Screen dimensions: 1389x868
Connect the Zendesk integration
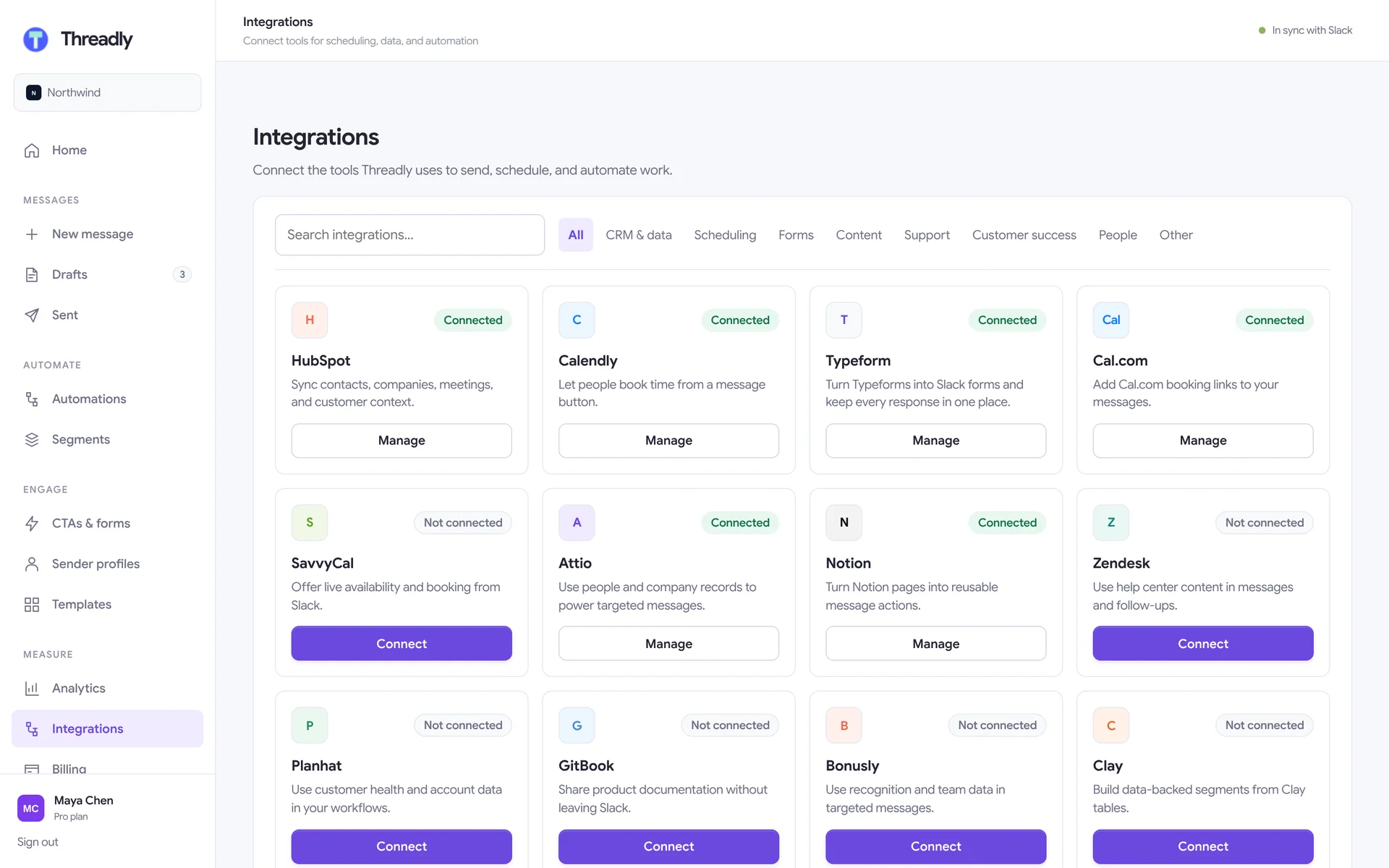(x=1203, y=643)
